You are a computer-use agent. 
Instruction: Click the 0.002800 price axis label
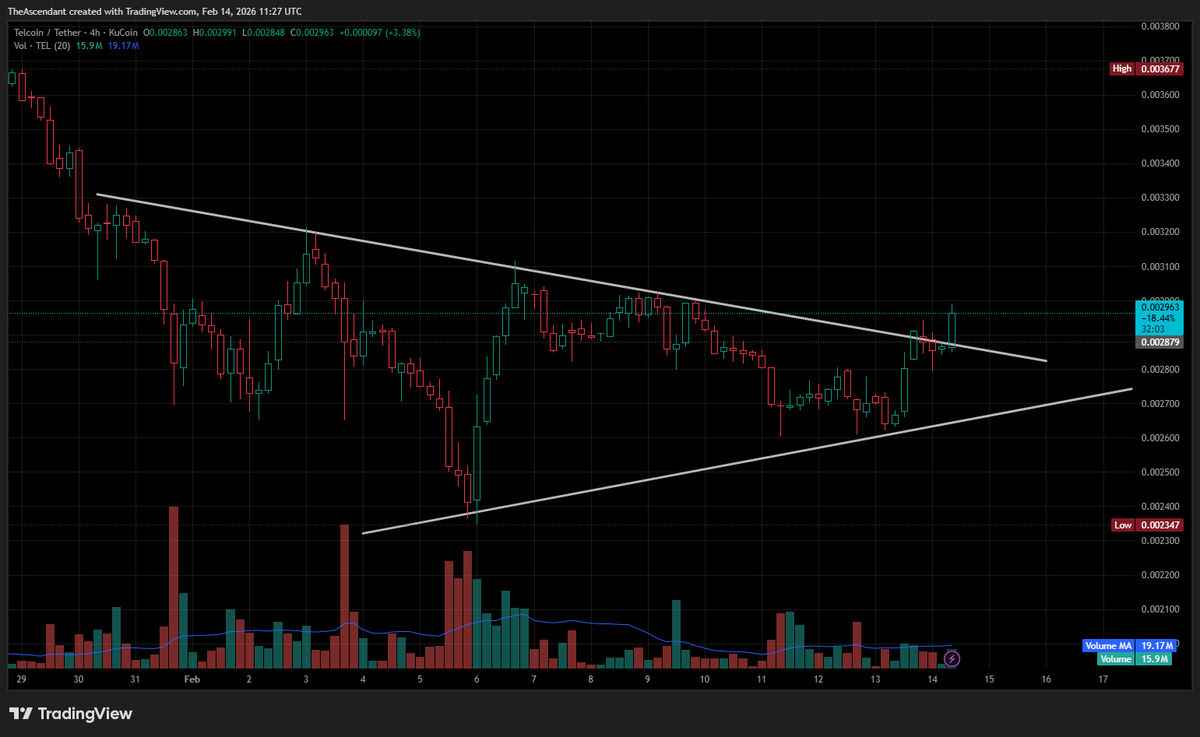click(x=1159, y=370)
